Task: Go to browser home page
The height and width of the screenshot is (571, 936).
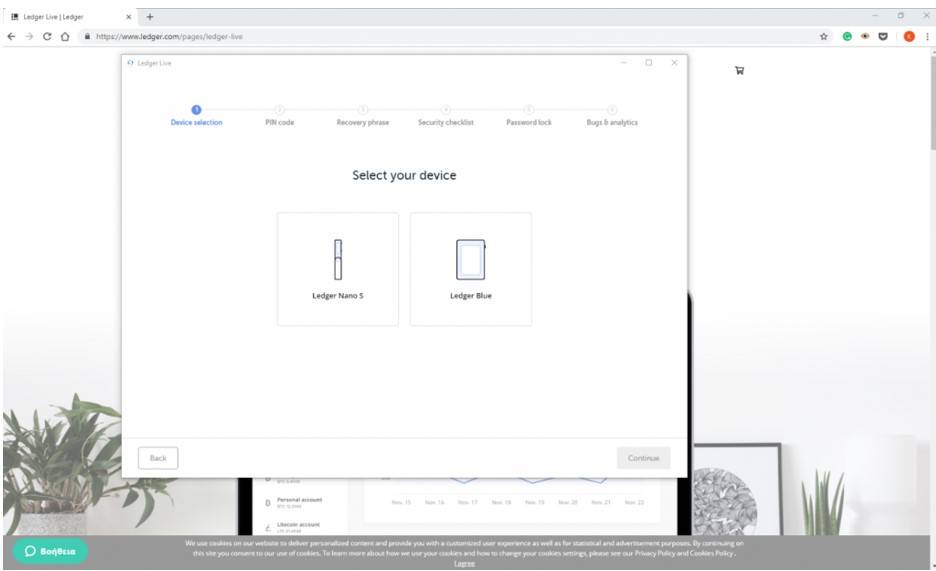Action: (64, 36)
